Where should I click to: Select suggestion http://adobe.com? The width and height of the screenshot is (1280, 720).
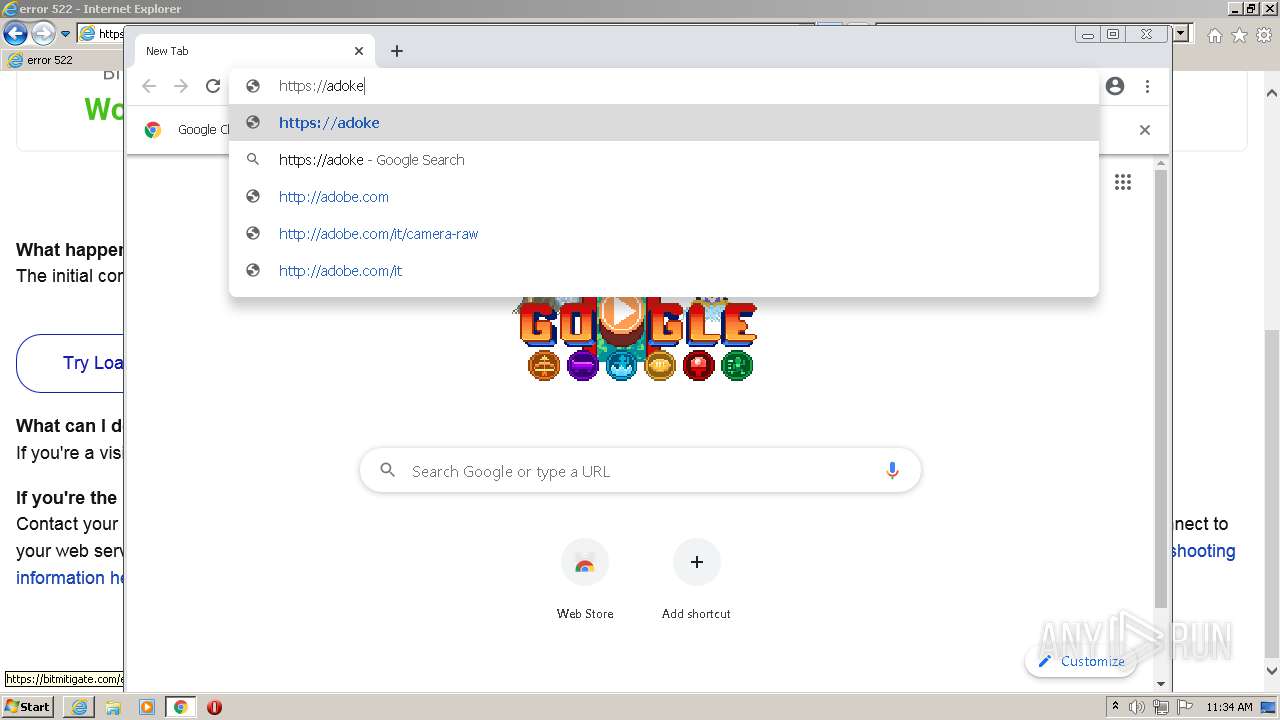[x=664, y=197]
